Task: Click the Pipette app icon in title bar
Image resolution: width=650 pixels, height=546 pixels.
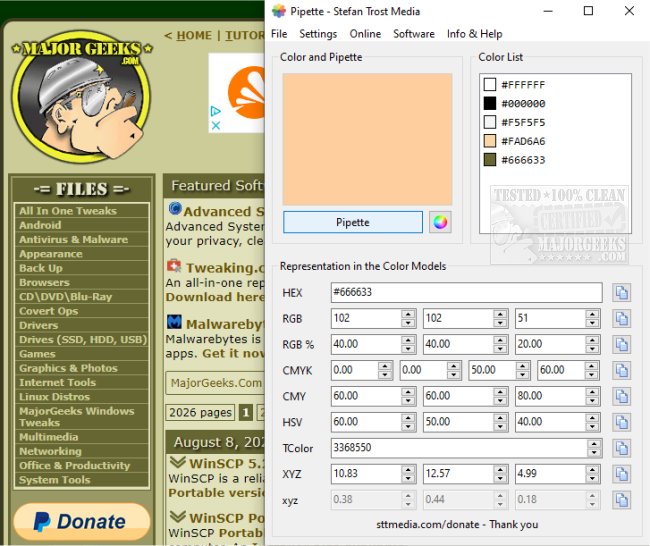Action: tap(279, 11)
